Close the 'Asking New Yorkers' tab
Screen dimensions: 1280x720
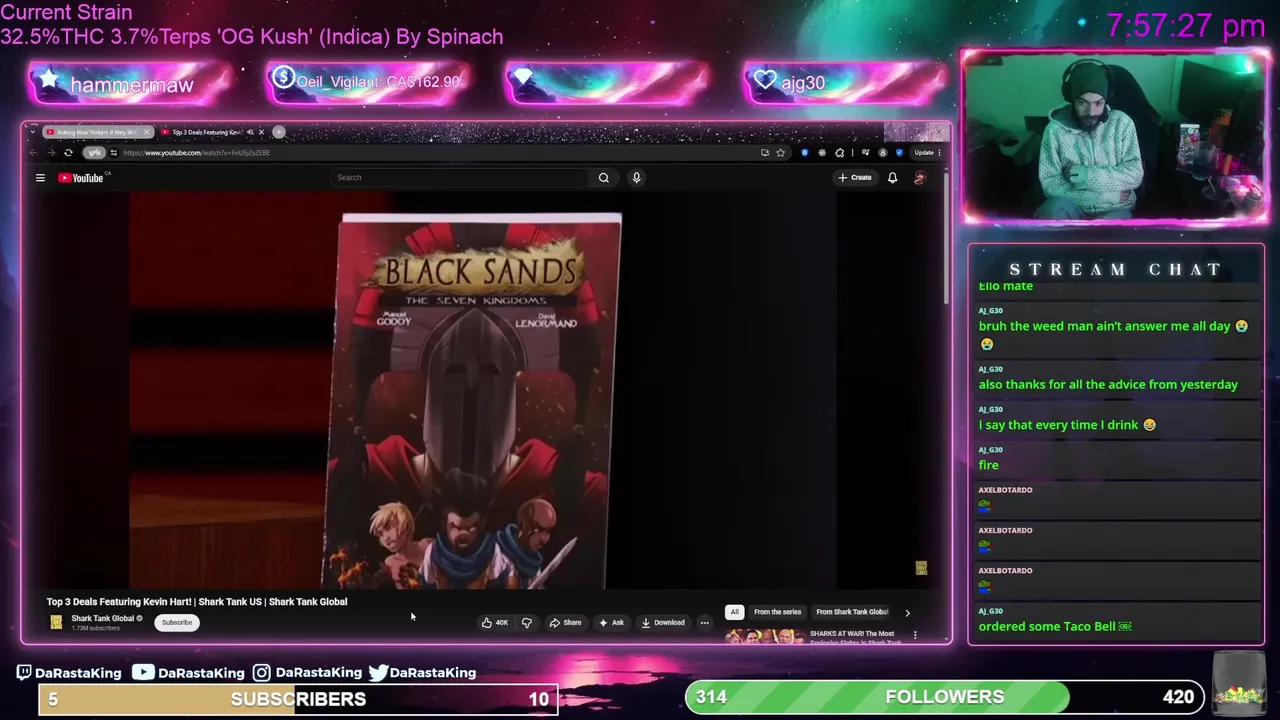coord(147,132)
